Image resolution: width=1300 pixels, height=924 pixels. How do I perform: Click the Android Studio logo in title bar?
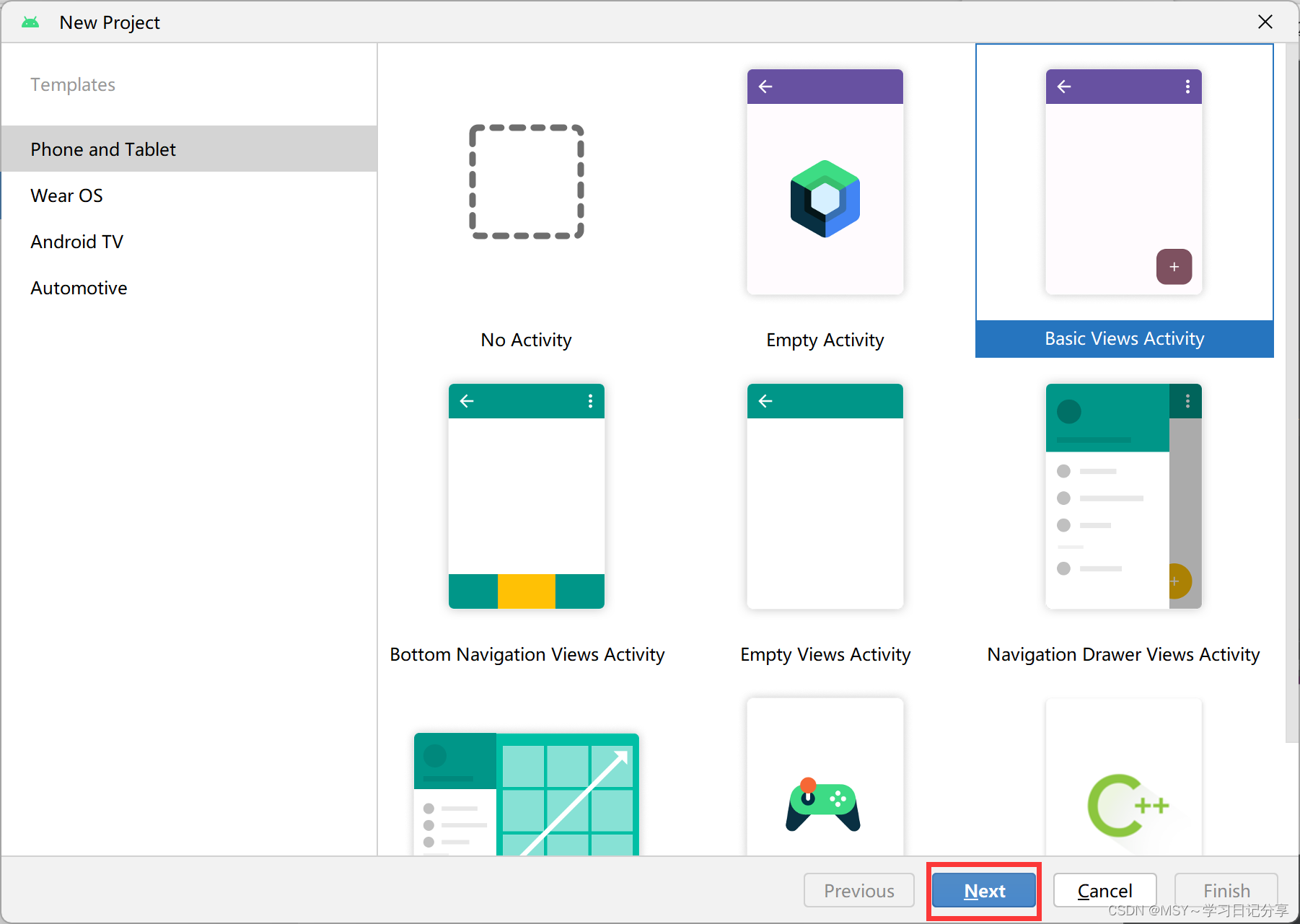[30, 22]
